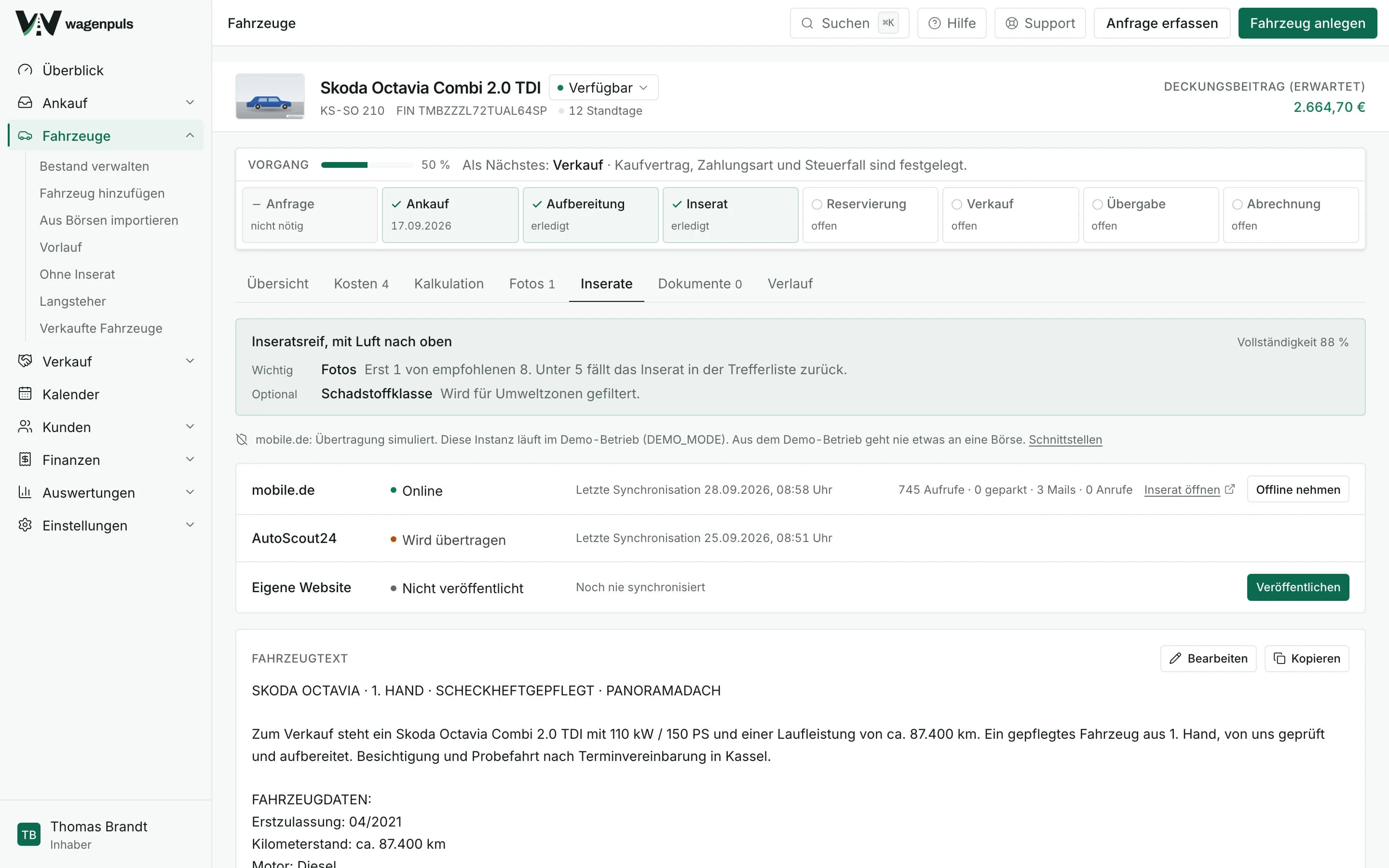
Task: Switch to the Fotos tab
Action: [532, 284]
